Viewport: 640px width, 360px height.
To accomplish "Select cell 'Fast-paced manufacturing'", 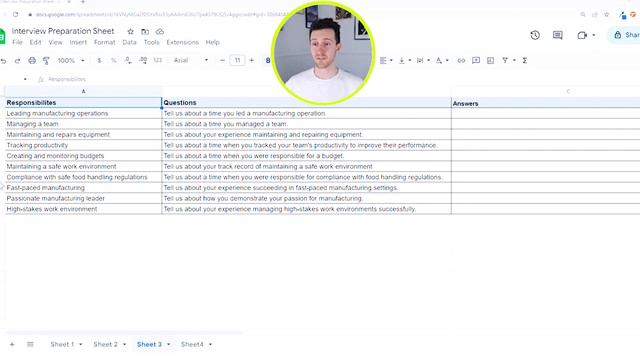I will (x=83, y=188).
